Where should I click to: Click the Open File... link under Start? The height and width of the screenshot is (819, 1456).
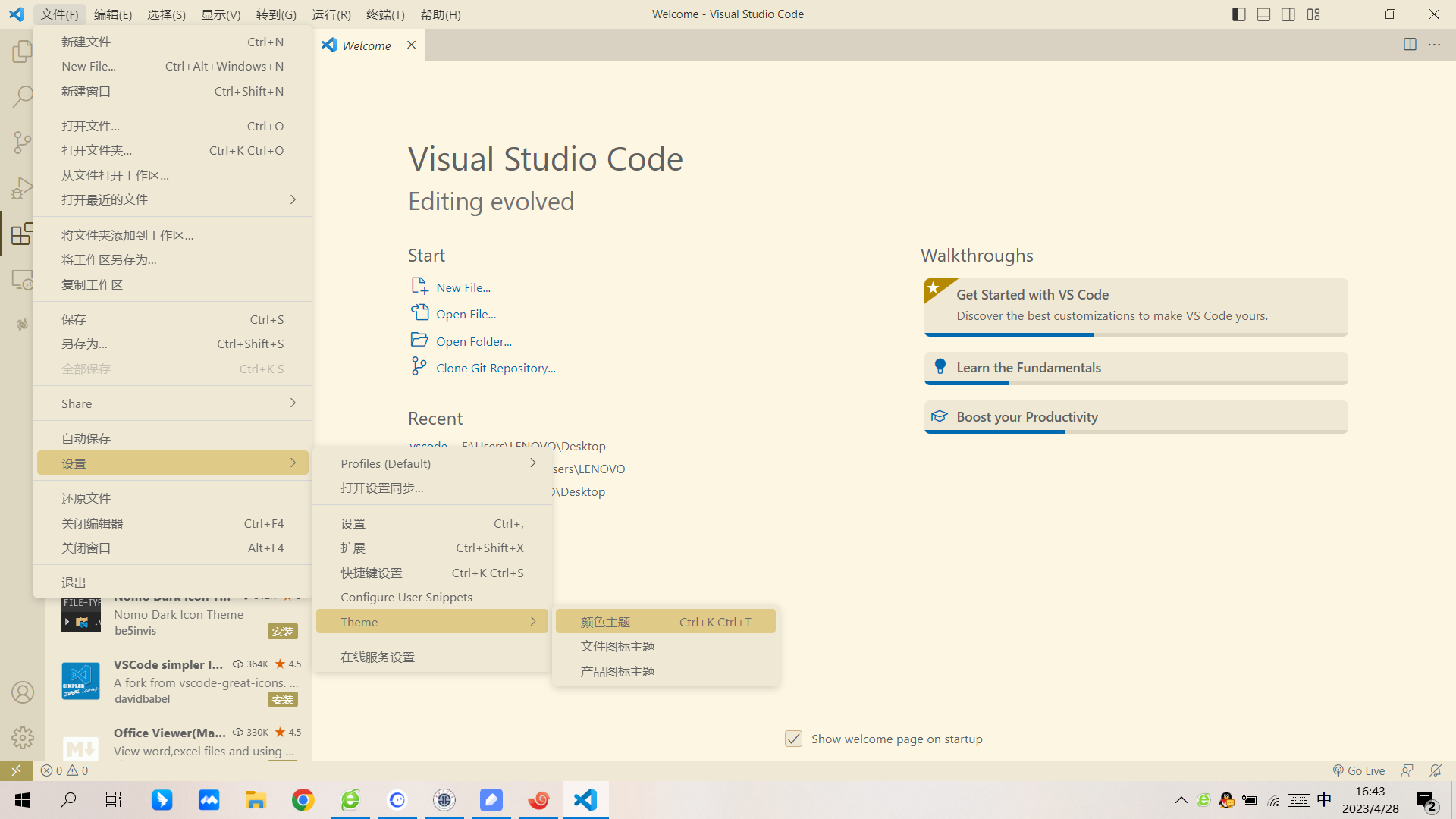pyautogui.click(x=466, y=314)
